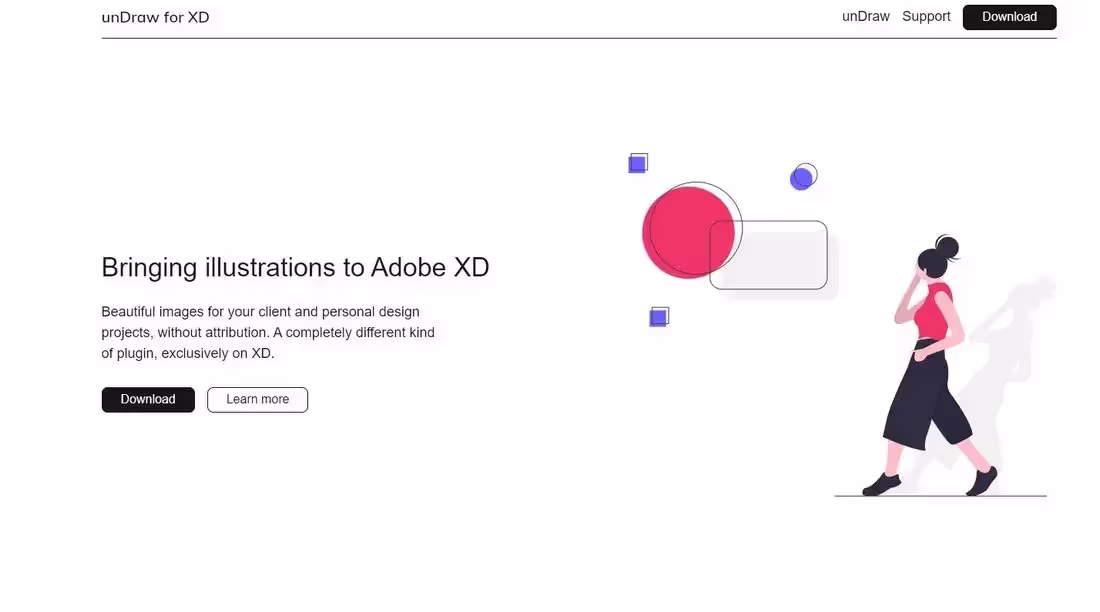The image size is (1100, 612).
Task: Click the "Bringing illustrations to Adobe XD" heading
Action: [295, 267]
